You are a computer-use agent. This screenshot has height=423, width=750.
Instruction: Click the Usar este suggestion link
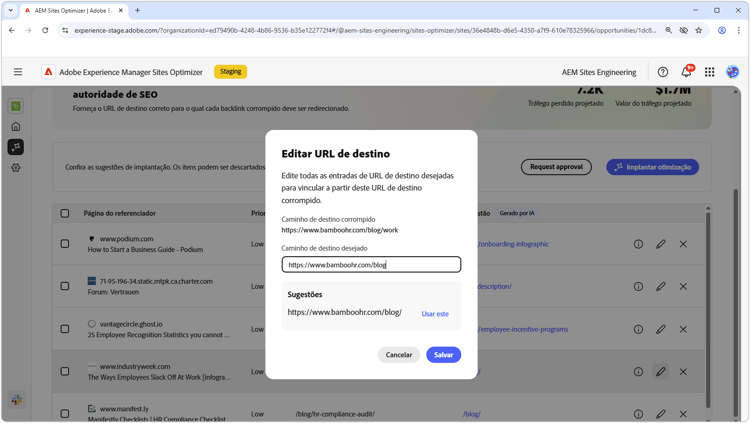[x=435, y=314]
